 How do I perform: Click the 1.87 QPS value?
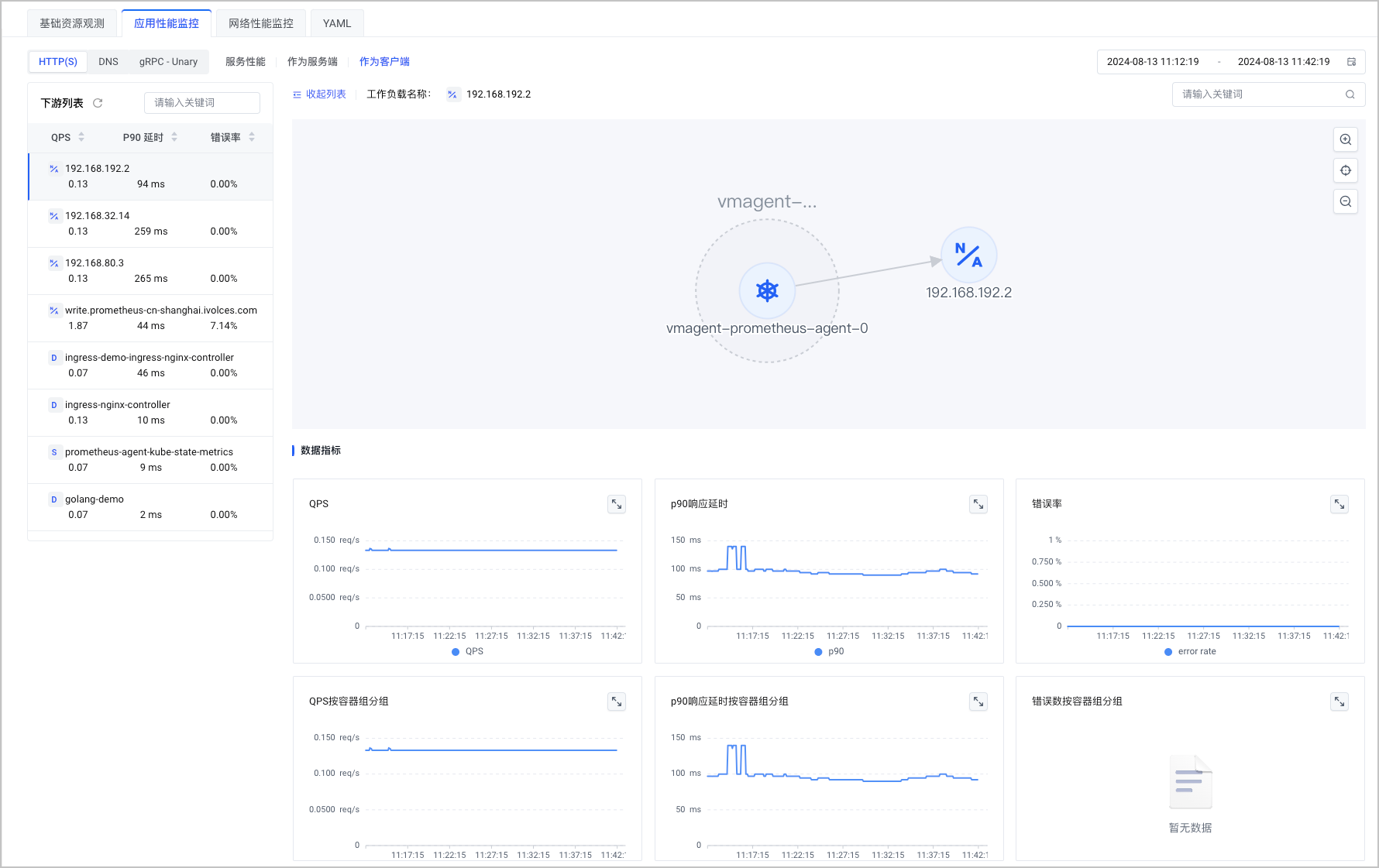point(78,326)
